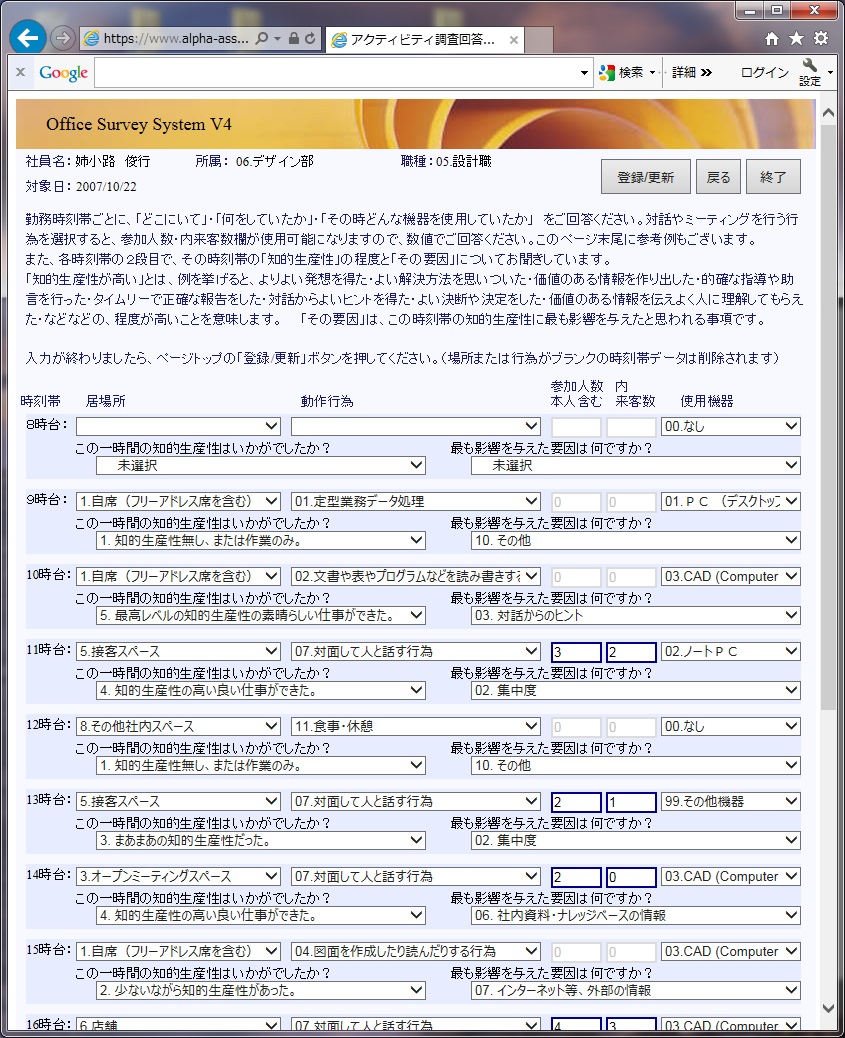Click the 登録/更新 button
Image resolution: width=845 pixels, height=1038 pixels.
646,177
